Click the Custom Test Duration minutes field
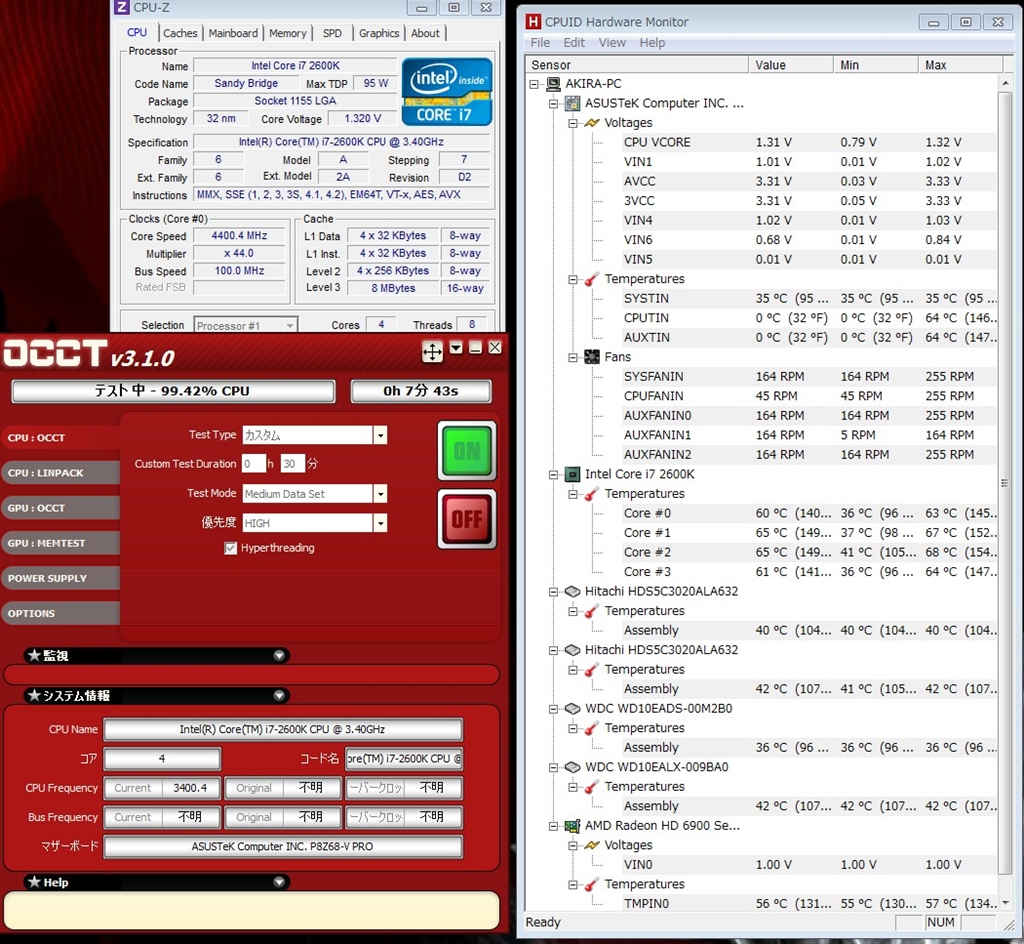 point(292,464)
